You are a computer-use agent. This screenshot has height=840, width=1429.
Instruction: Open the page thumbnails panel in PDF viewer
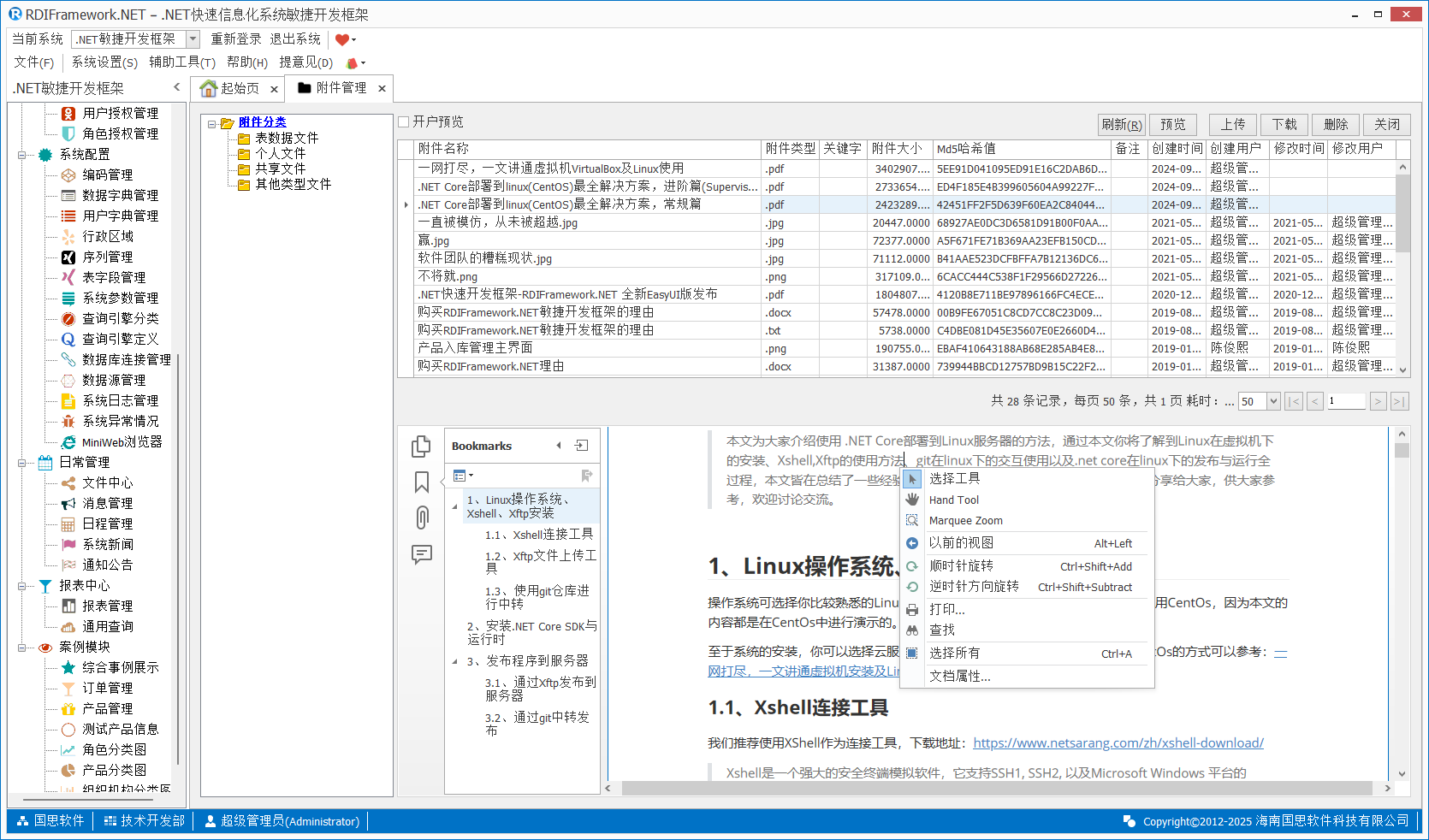pyautogui.click(x=421, y=447)
